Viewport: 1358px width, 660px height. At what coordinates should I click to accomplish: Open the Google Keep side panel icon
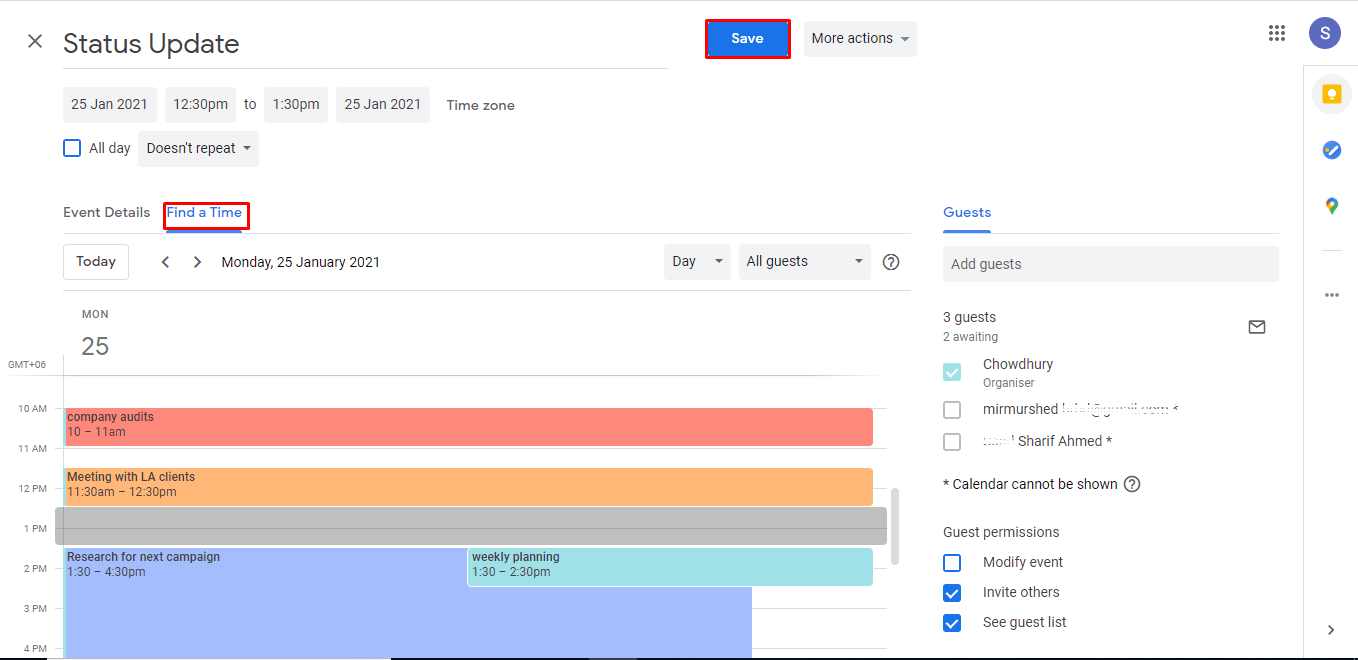coord(1331,94)
